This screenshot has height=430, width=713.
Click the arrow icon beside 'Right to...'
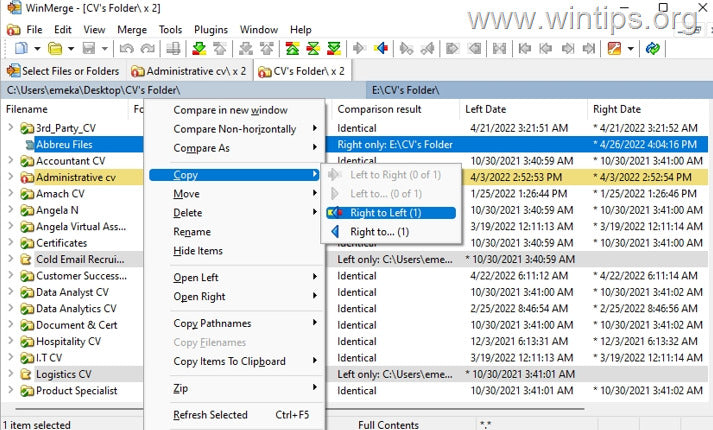tap(338, 232)
